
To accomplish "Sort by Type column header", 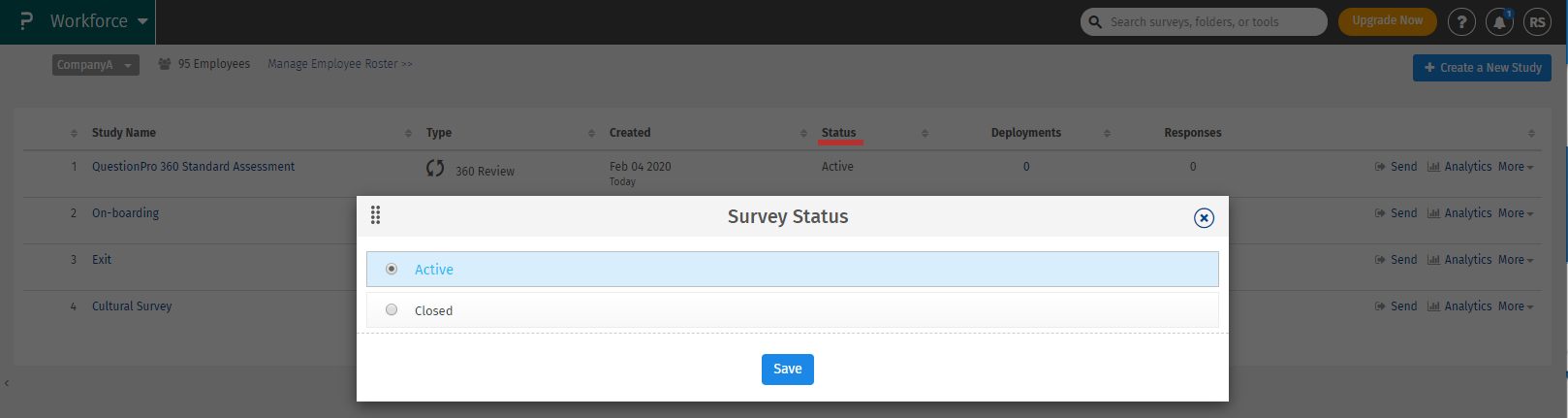I will pyautogui.click(x=439, y=133).
